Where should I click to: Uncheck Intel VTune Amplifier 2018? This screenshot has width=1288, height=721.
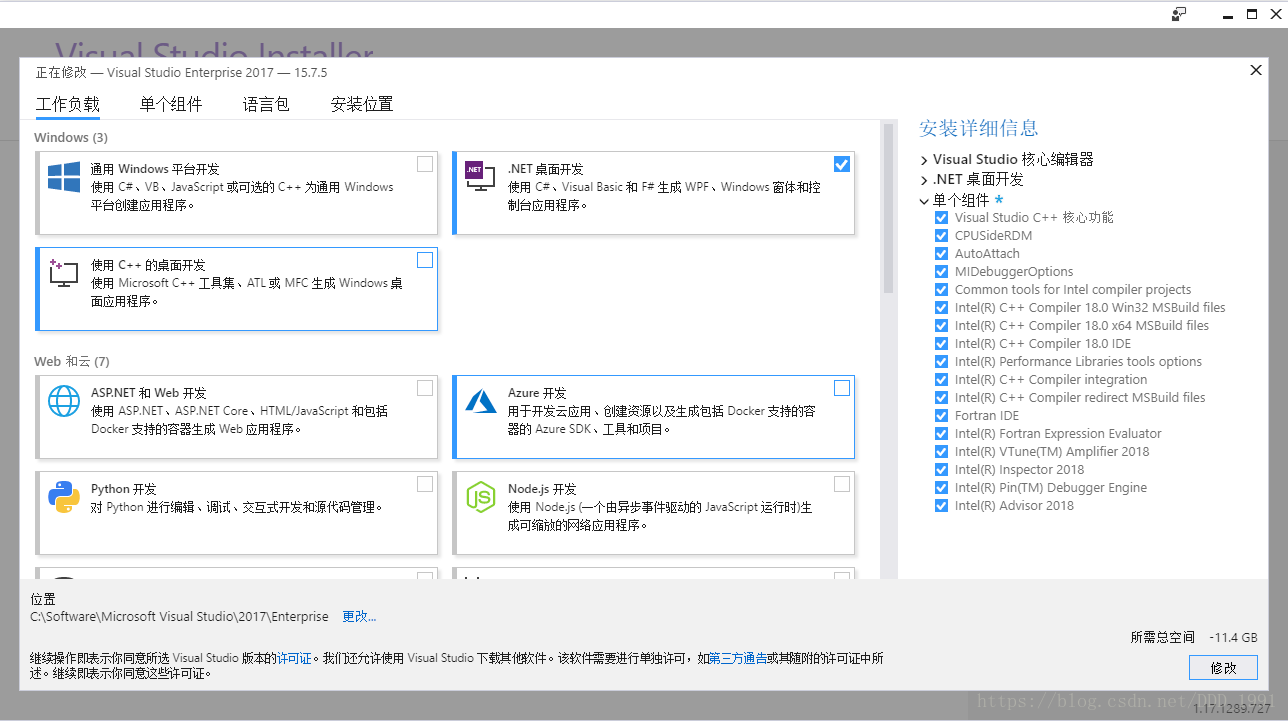point(941,452)
